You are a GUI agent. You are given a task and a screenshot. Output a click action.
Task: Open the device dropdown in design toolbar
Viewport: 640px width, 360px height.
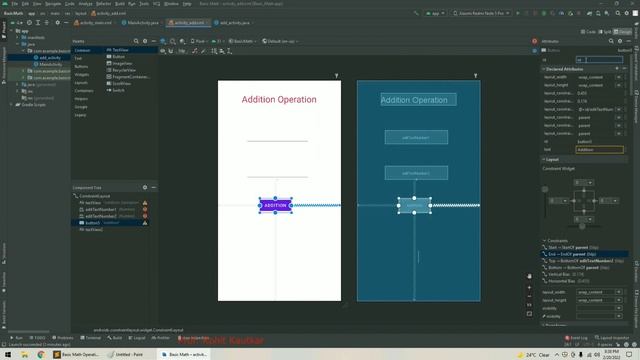coord(198,41)
